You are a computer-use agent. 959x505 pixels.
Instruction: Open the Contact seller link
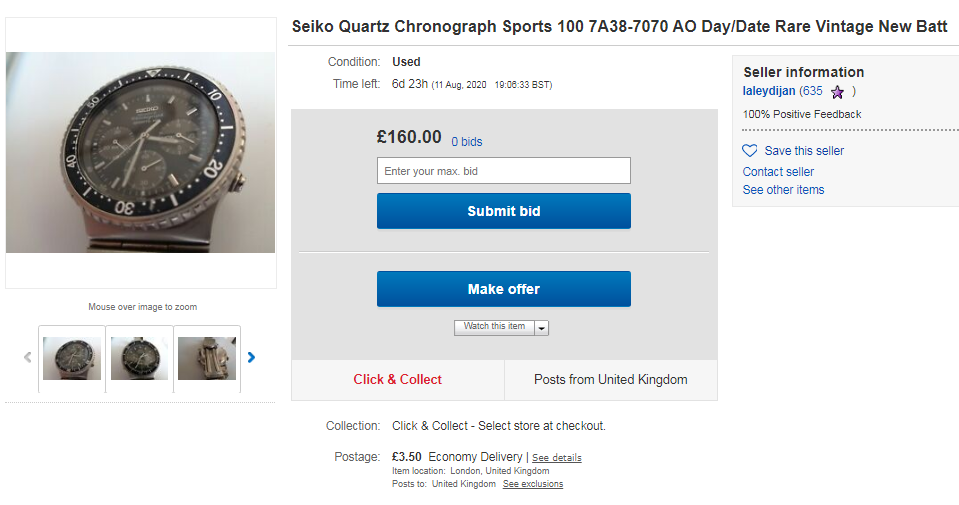778,172
